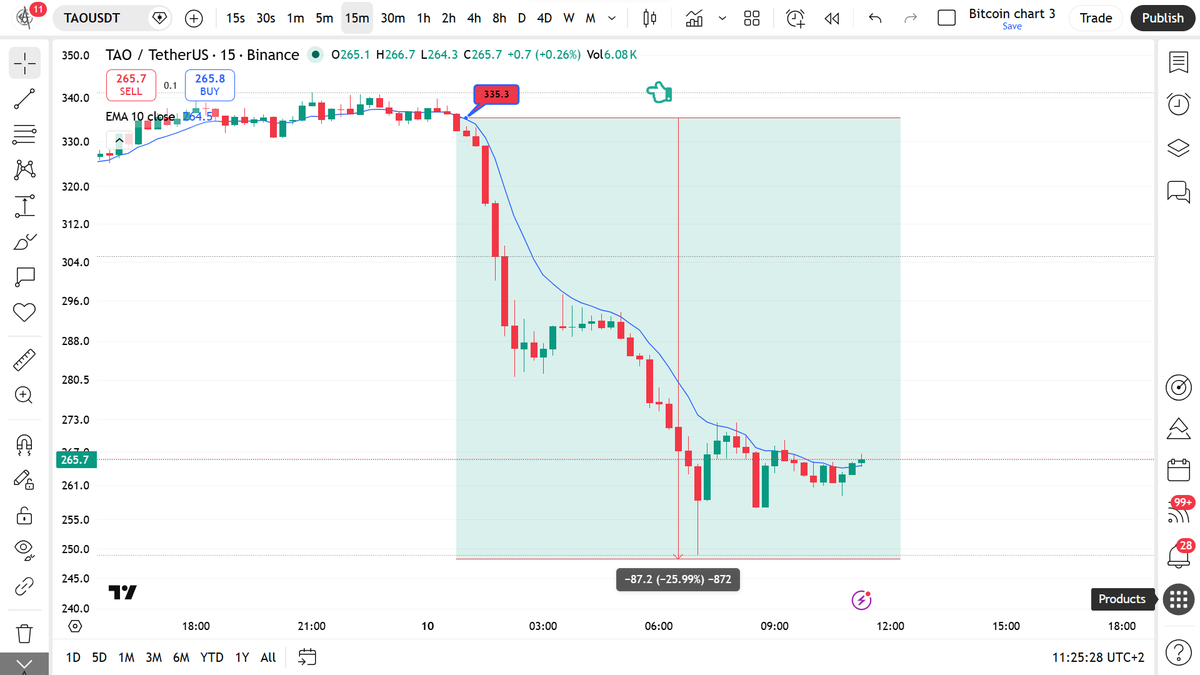Viewport: 1200px width, 675px height.
Task: Open the news feed icon with 99+ badge
Action: (x=1179, y=513)
